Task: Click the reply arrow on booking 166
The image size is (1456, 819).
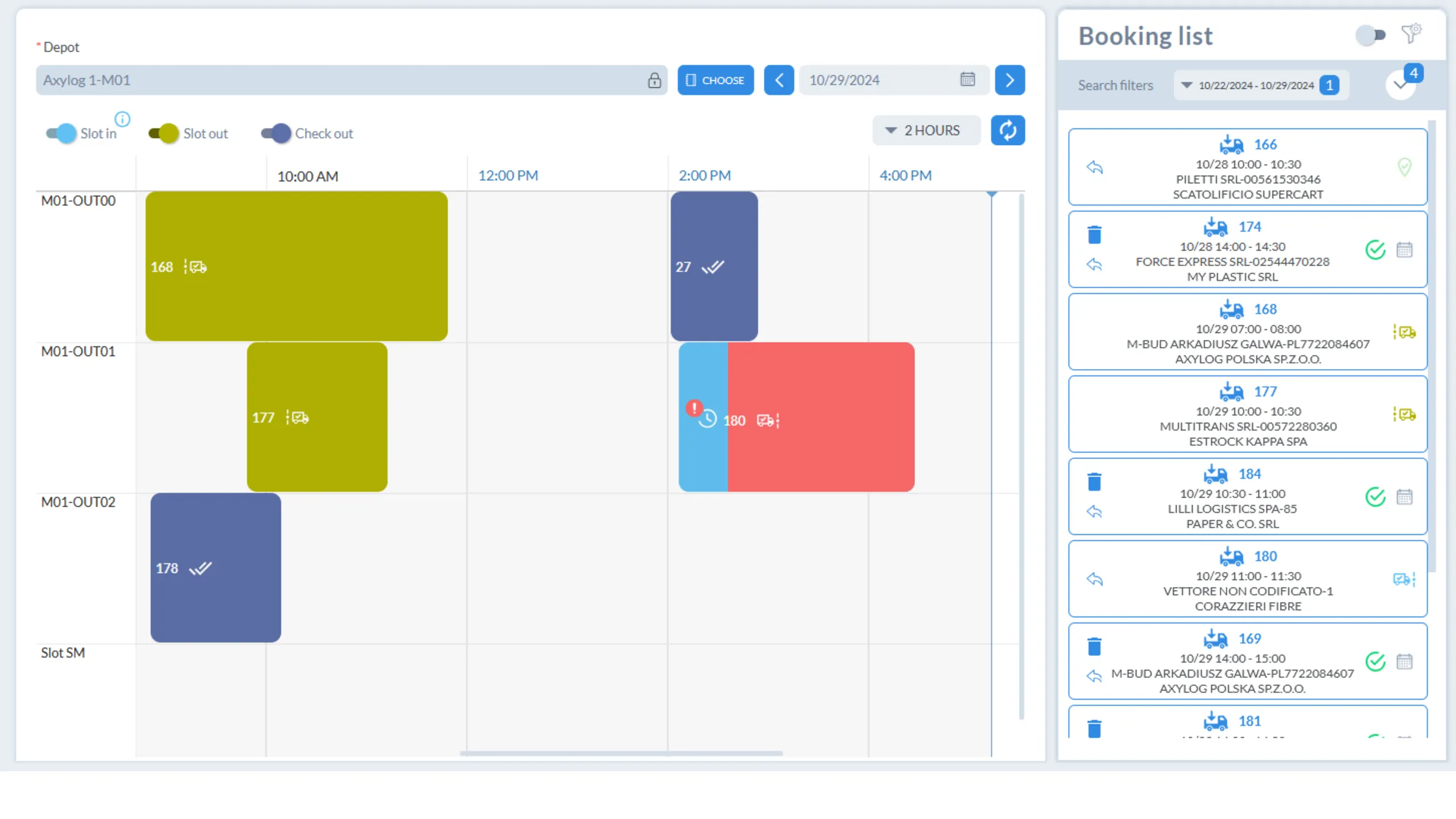Action: click(x=1094, y=167)
